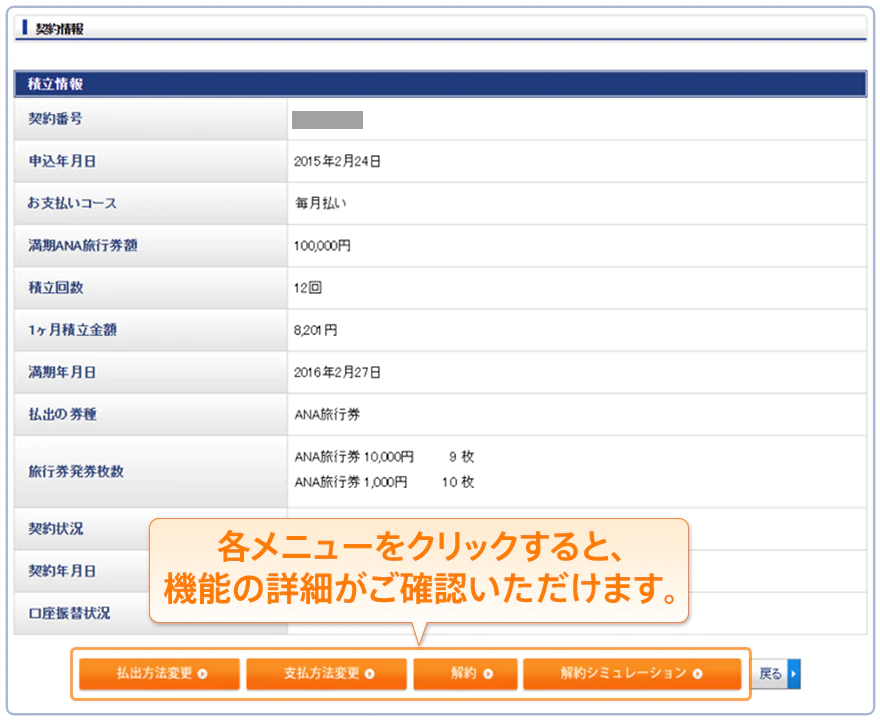The width and height of the screenshot is (880, 720).
Task: Click the 口座振替状況 row label
Action: pyautogui.click(x=69, y=613)
